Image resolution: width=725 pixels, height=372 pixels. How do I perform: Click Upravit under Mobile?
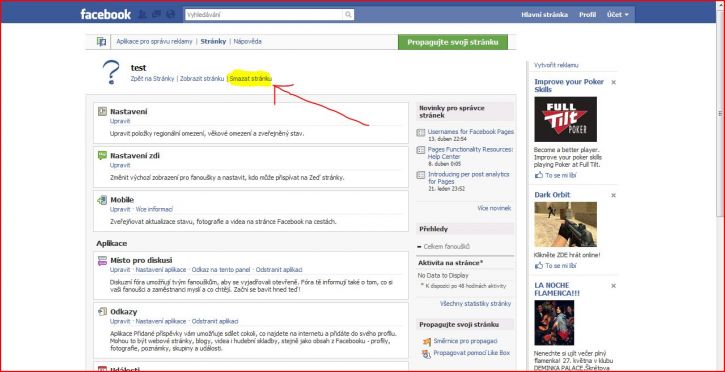tap(120, 209)
